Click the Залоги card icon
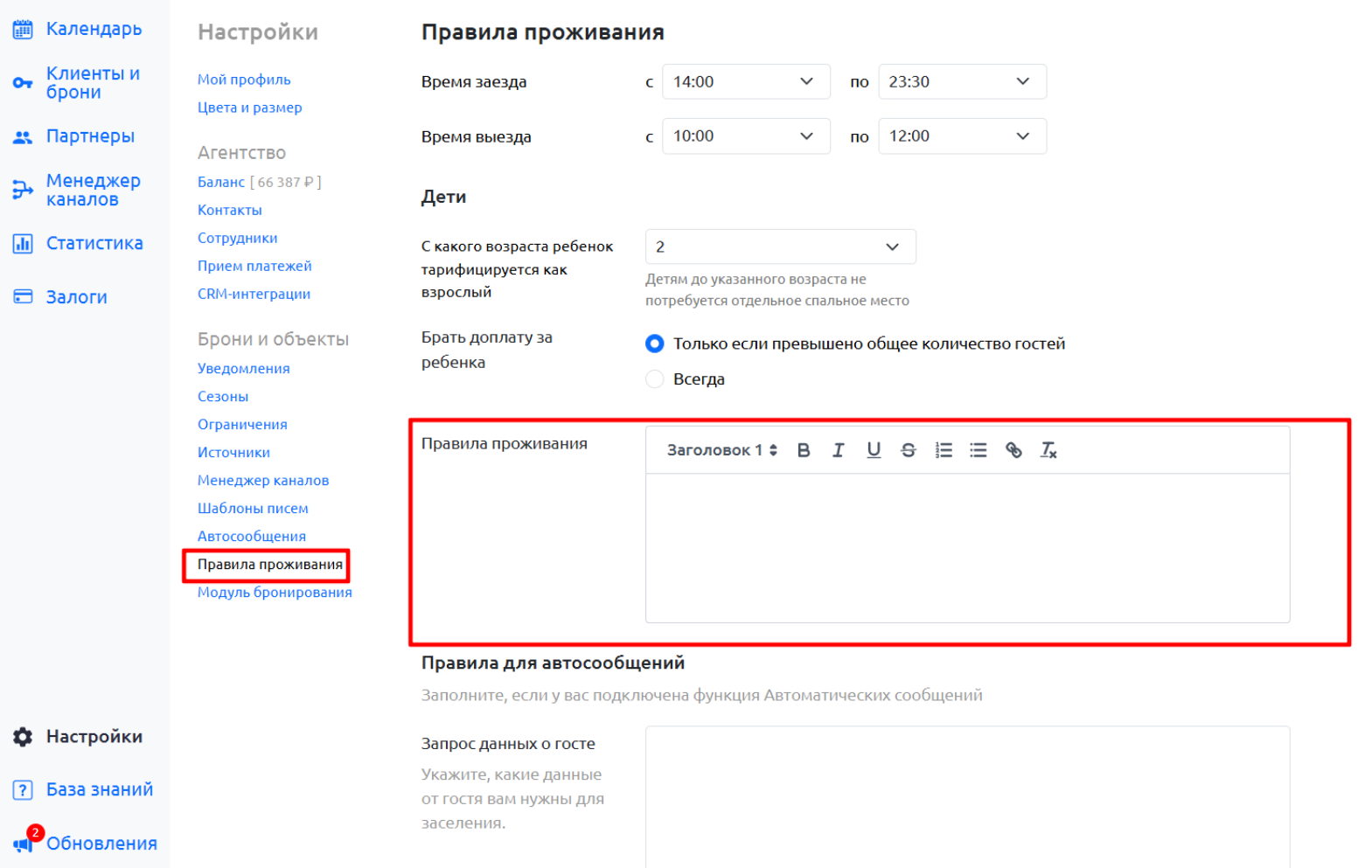Screen dimensions: 1372x868 23,297
